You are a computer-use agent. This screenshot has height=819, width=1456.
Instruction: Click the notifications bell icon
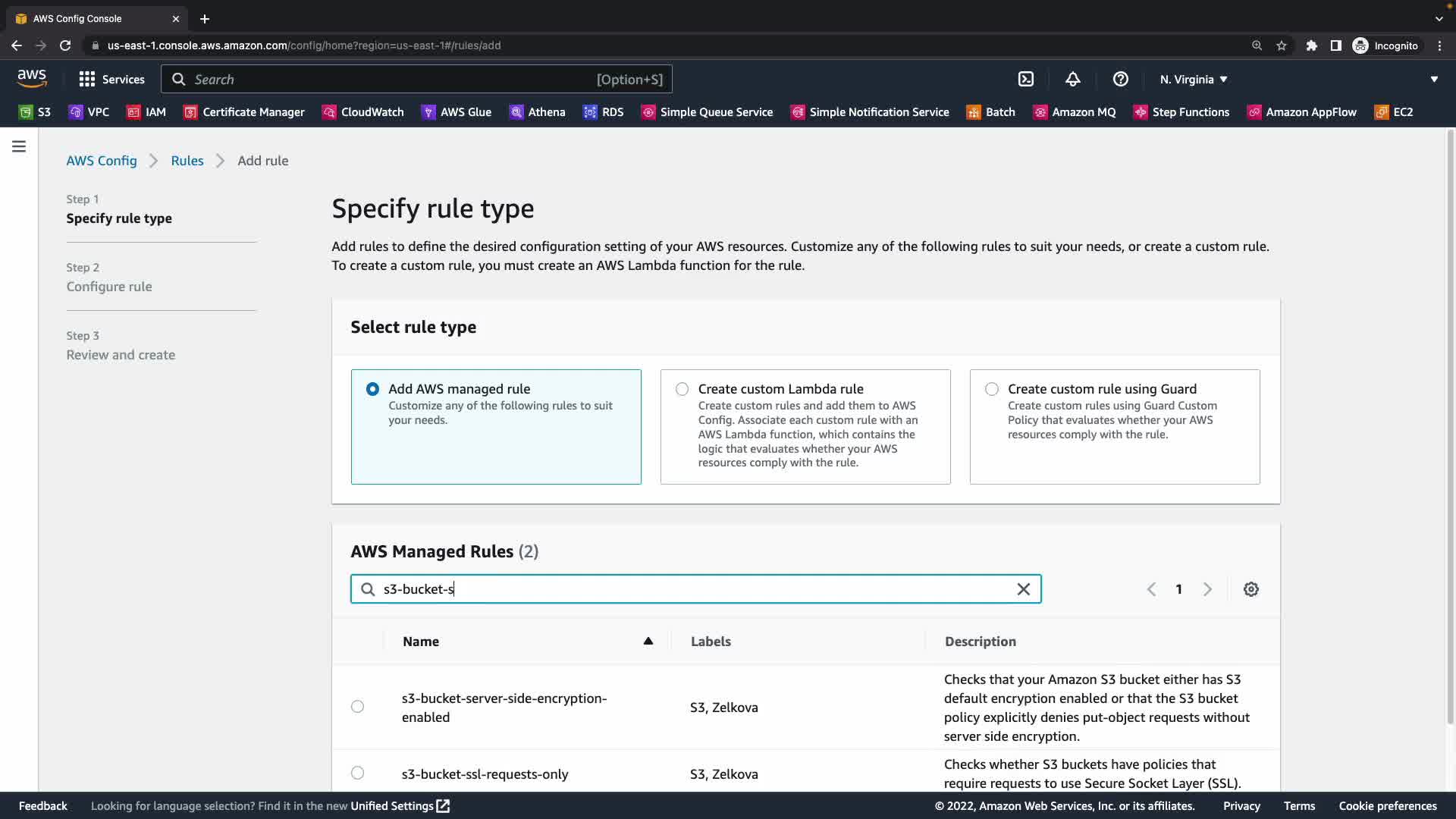[x=1072, y=79]
